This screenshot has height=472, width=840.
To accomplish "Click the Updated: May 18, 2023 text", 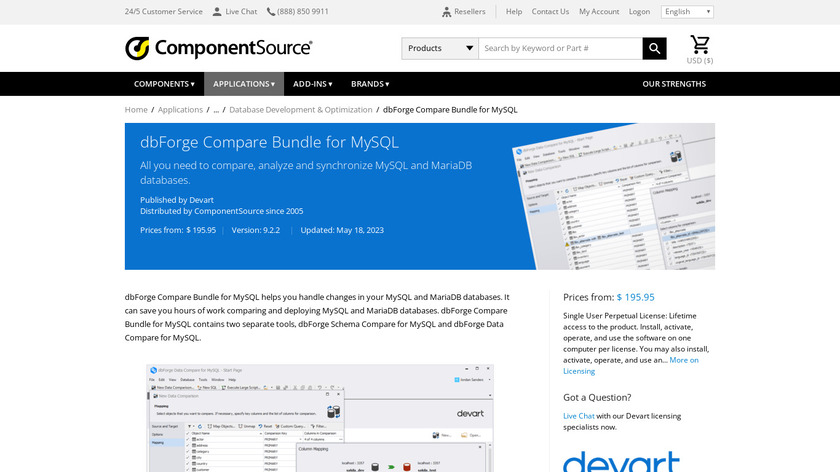I will click(x=342, y=230).
